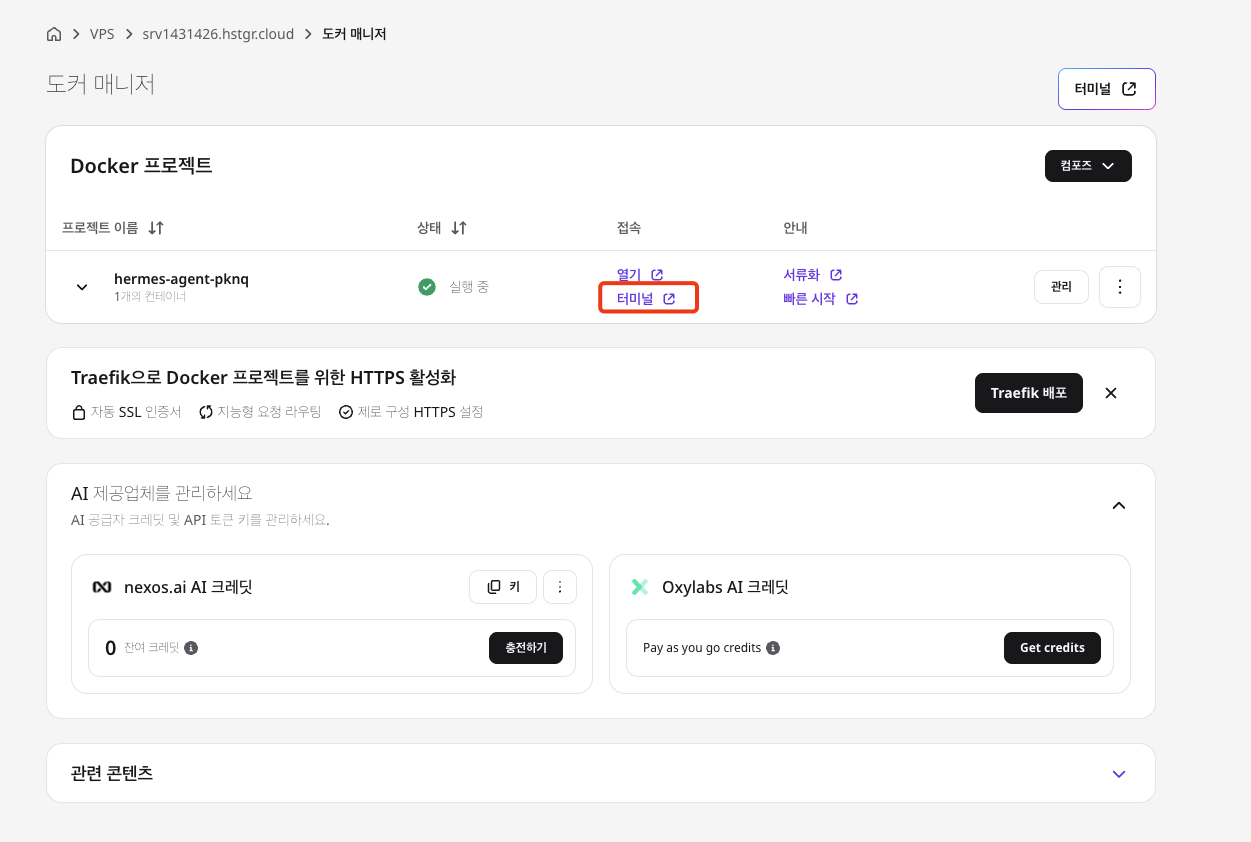Click the nexos.ai AI 크레딧 title

pyautogui.click(x=188, y=587)
